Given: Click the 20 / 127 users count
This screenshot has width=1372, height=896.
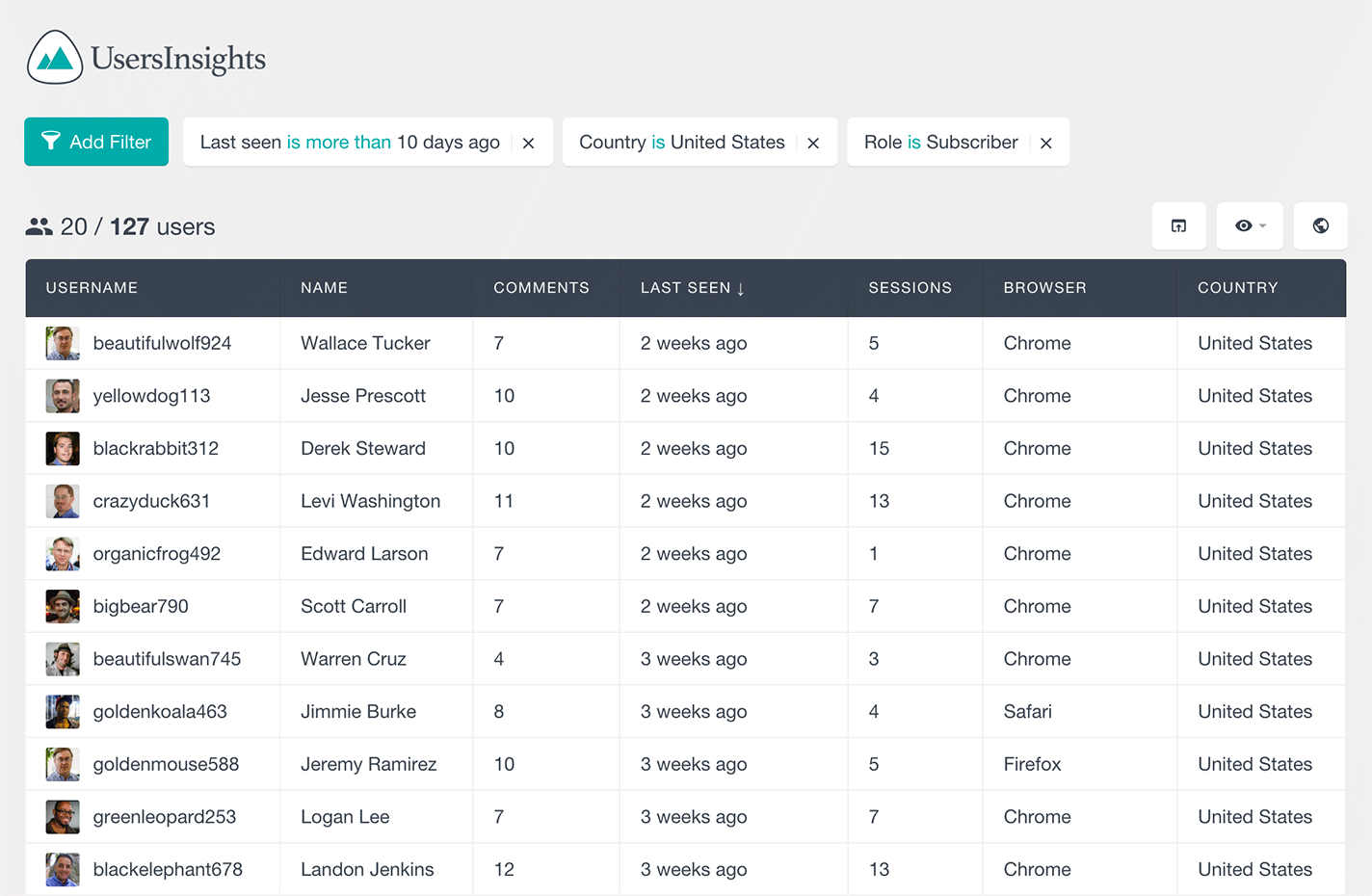Looking at the screenshot, I should tap(138, 226).
